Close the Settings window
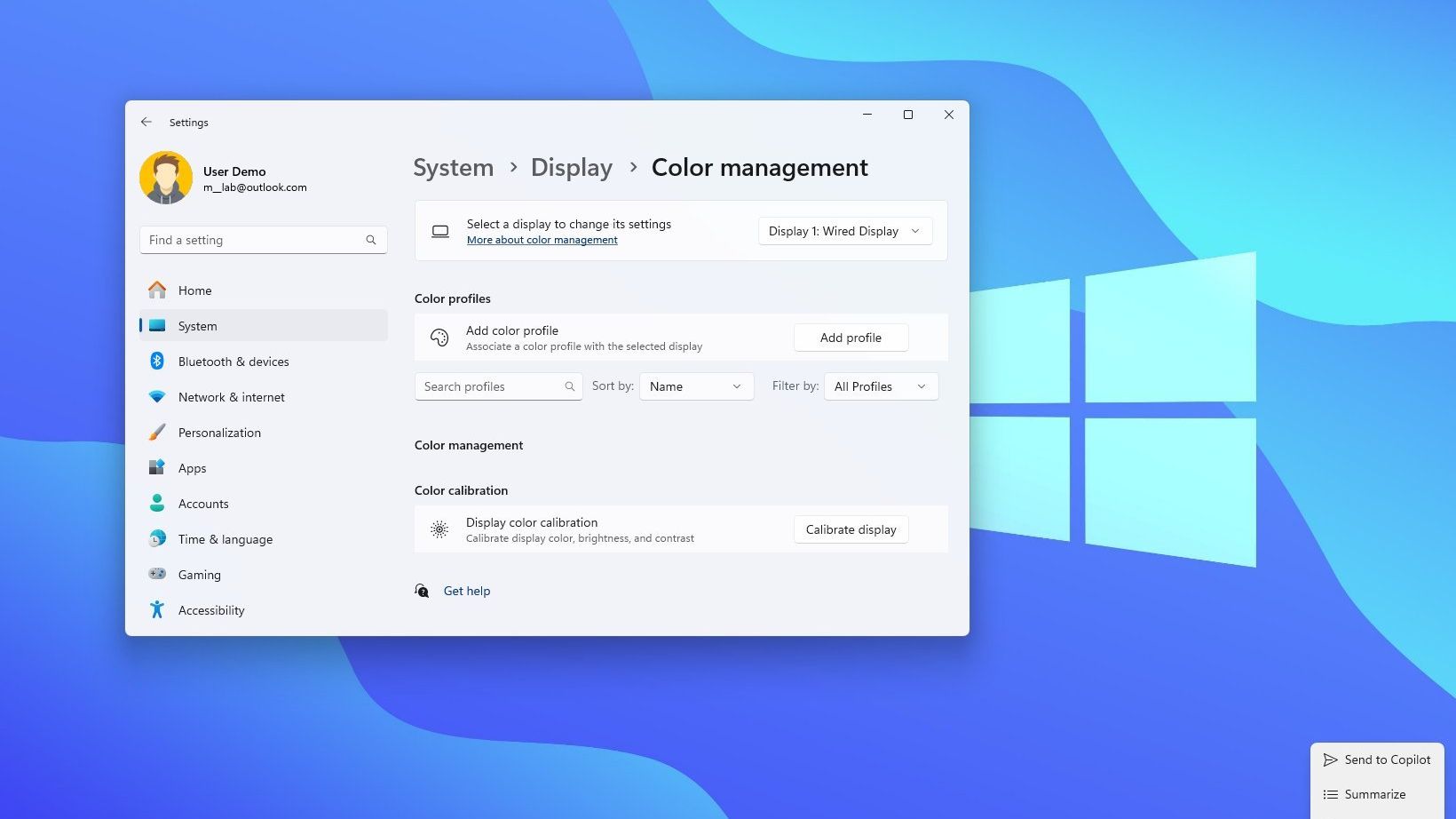This screenshot has height=819, width=1456. coord(949,115)
